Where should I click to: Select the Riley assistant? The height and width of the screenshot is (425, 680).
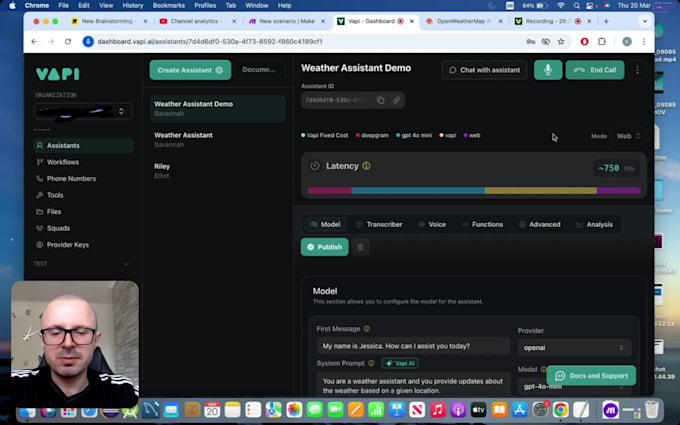coord(218,171)
